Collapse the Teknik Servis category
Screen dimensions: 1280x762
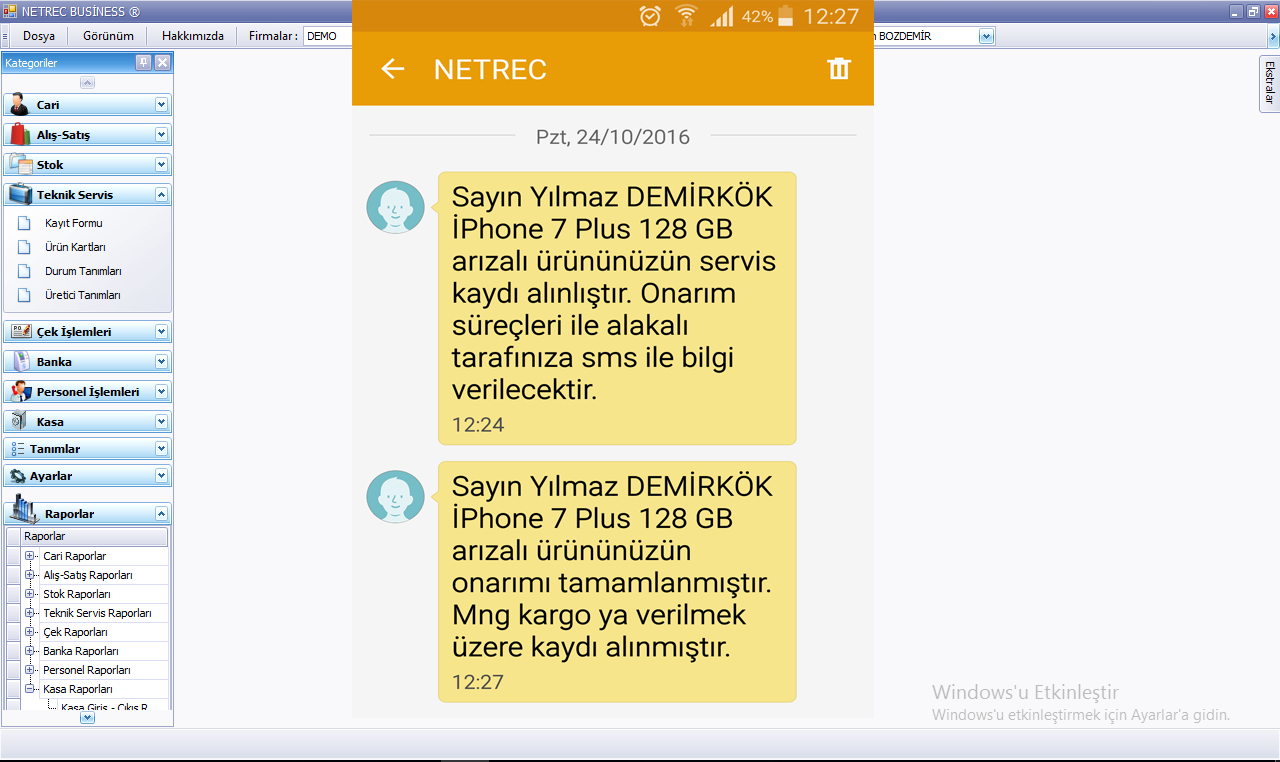[161, 195]
